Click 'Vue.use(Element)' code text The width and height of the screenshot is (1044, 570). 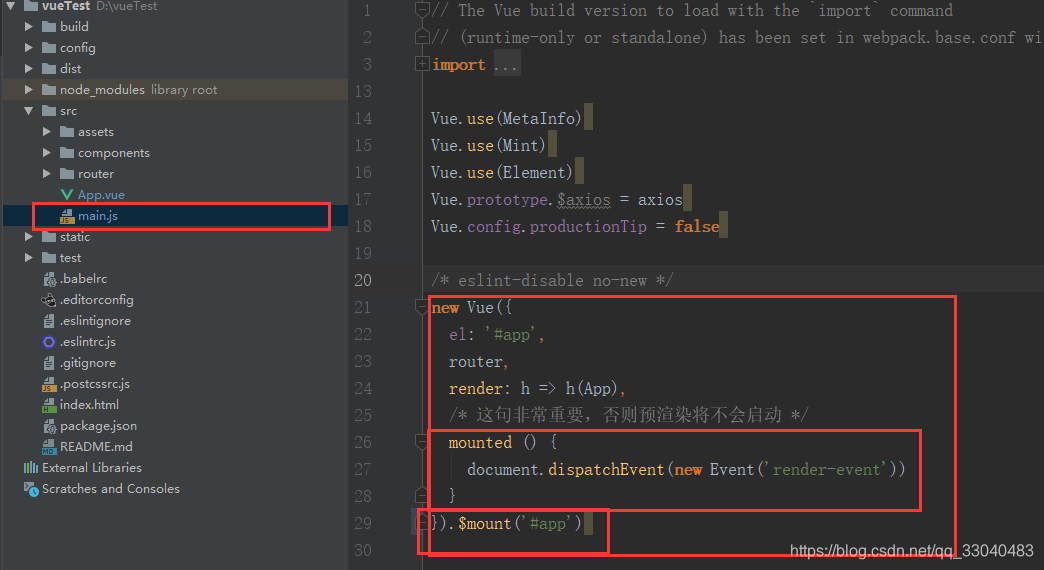pyautogui.click(x=502, y=172)
